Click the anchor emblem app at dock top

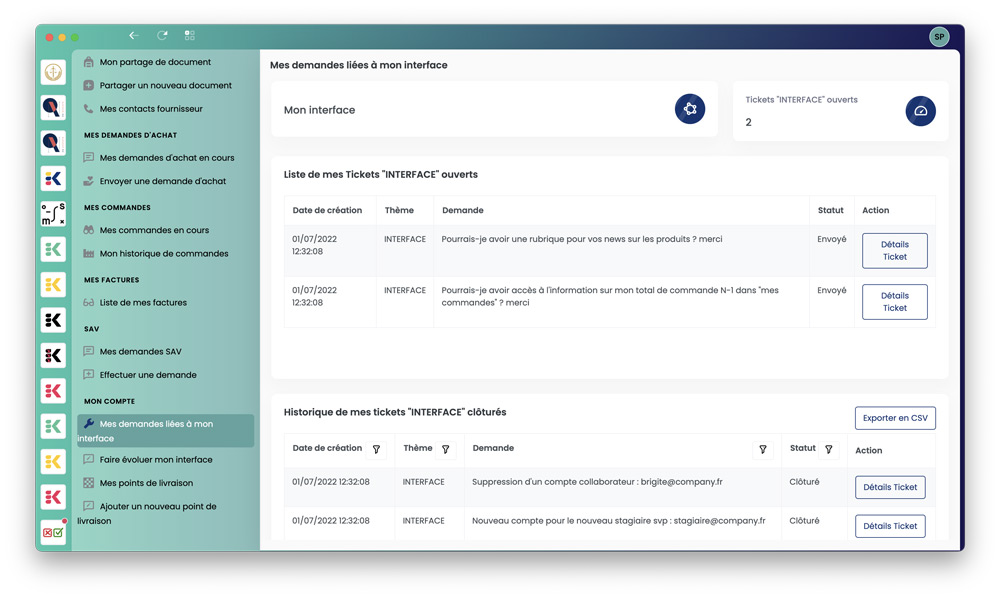point(53,72)
